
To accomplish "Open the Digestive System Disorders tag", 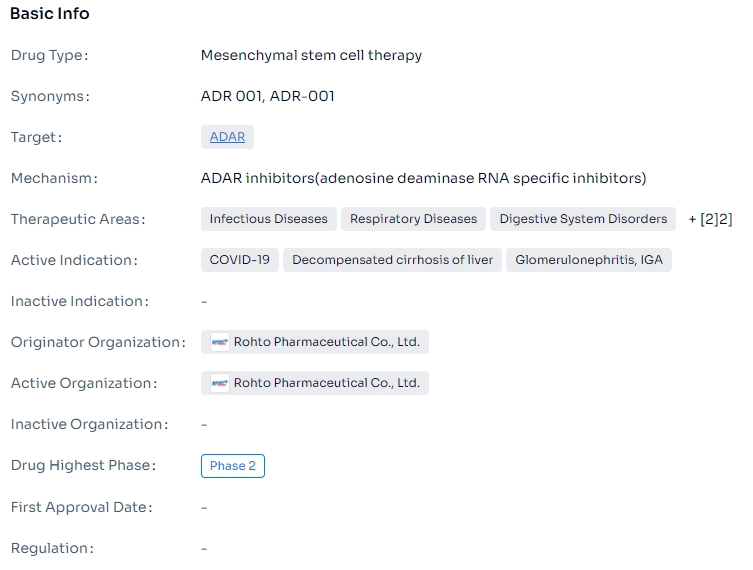I will point(583,219).
